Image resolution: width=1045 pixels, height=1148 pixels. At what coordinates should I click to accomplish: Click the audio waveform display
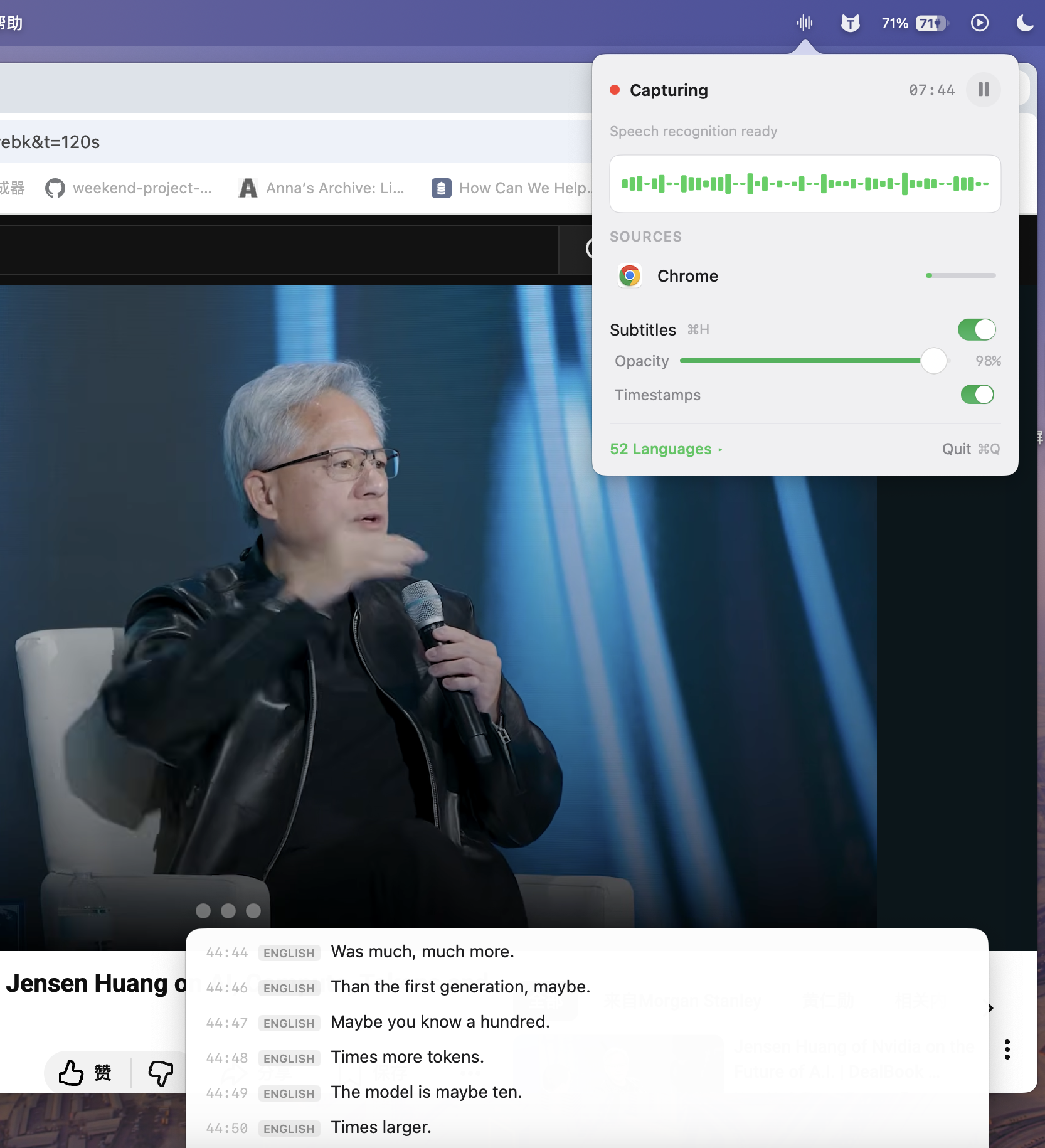(805, 184)
